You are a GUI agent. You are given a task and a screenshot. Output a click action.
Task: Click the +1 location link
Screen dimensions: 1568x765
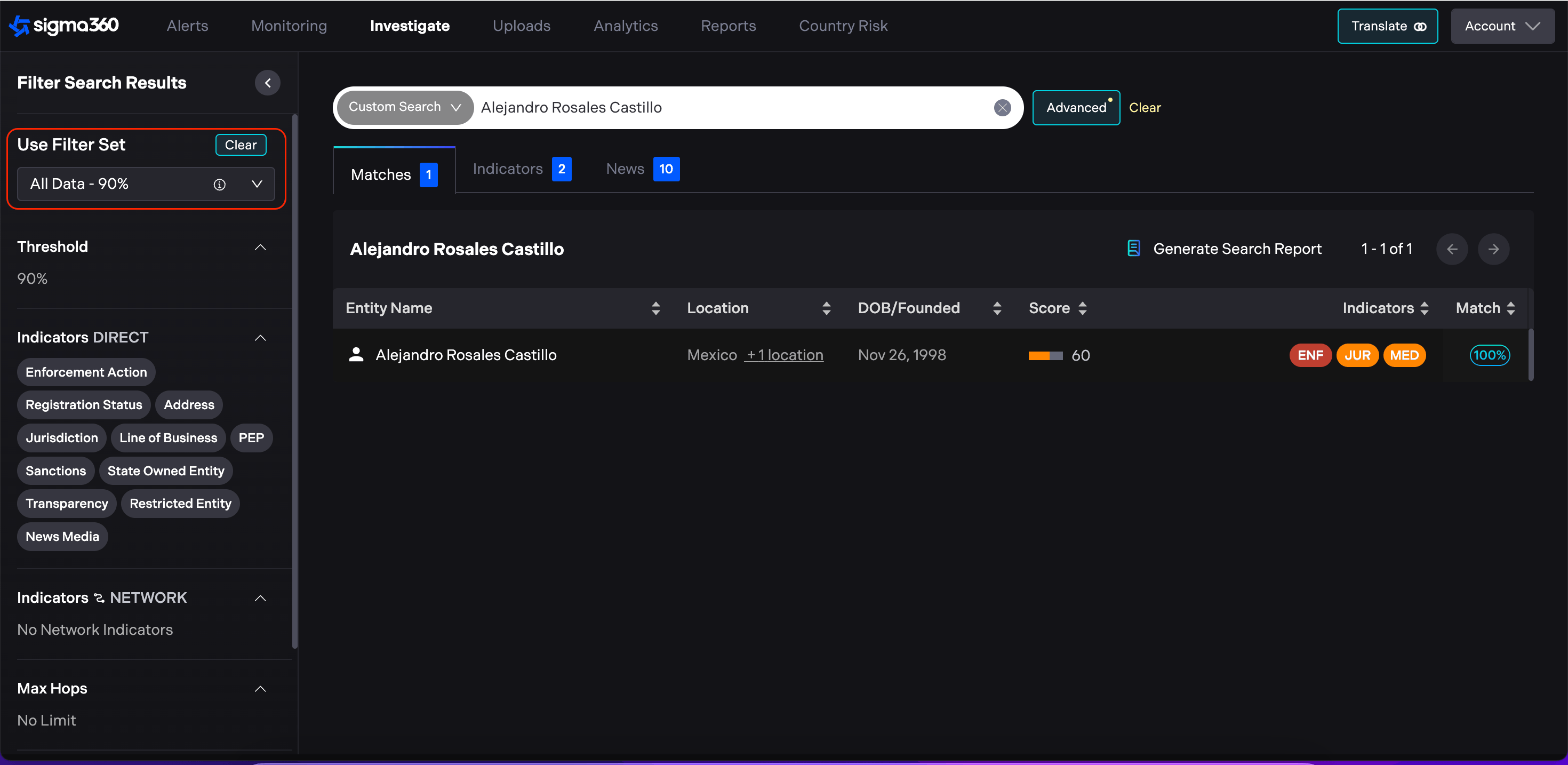(x=784, y=355)
